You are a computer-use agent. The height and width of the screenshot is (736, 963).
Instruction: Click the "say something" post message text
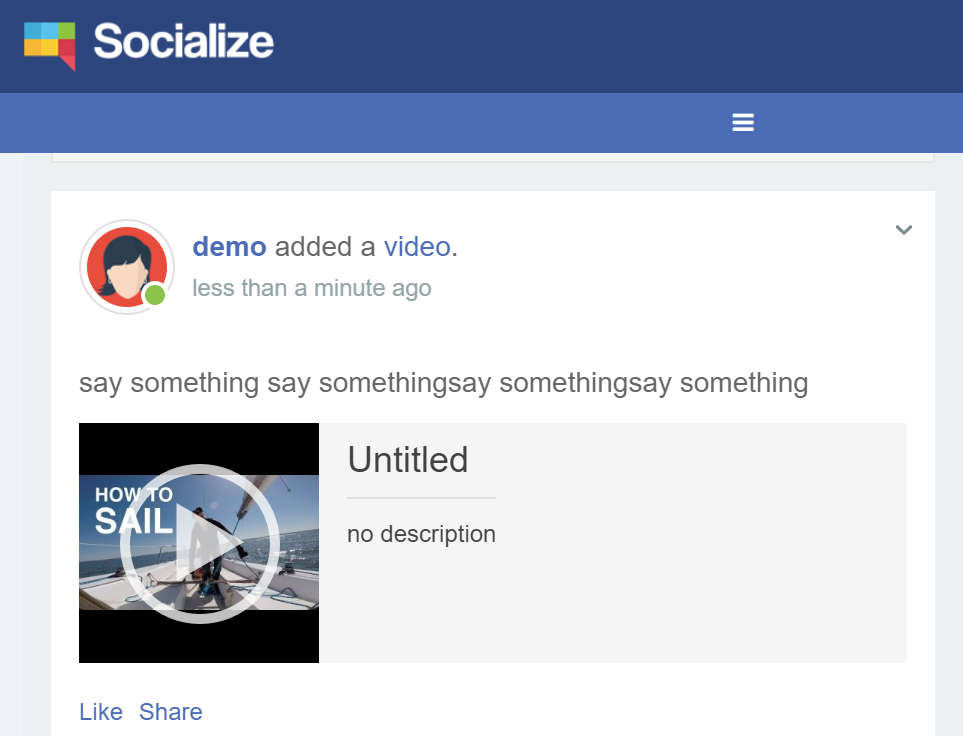(x=443, y=383)
